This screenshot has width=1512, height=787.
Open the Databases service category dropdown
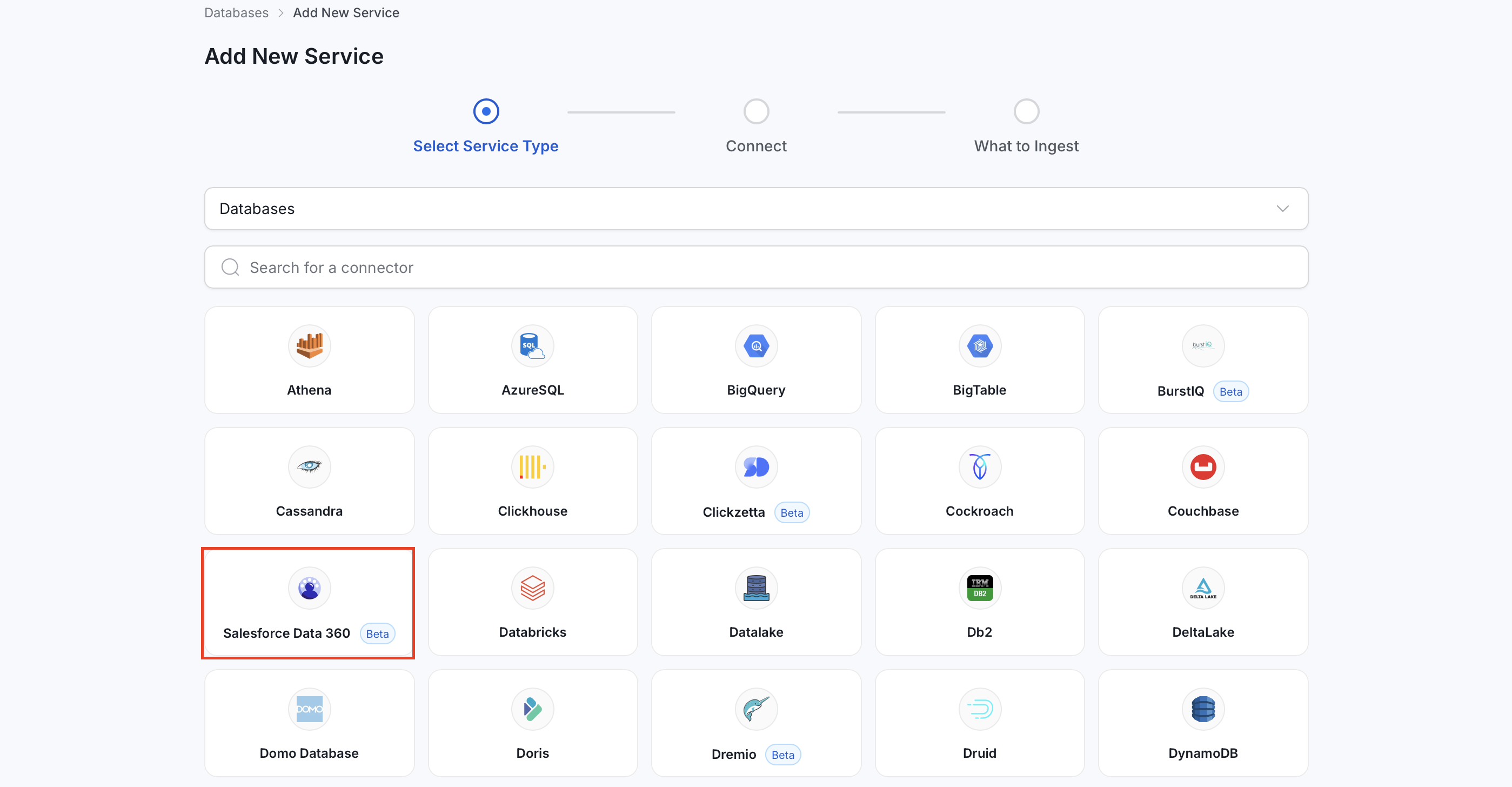[756, 209]
